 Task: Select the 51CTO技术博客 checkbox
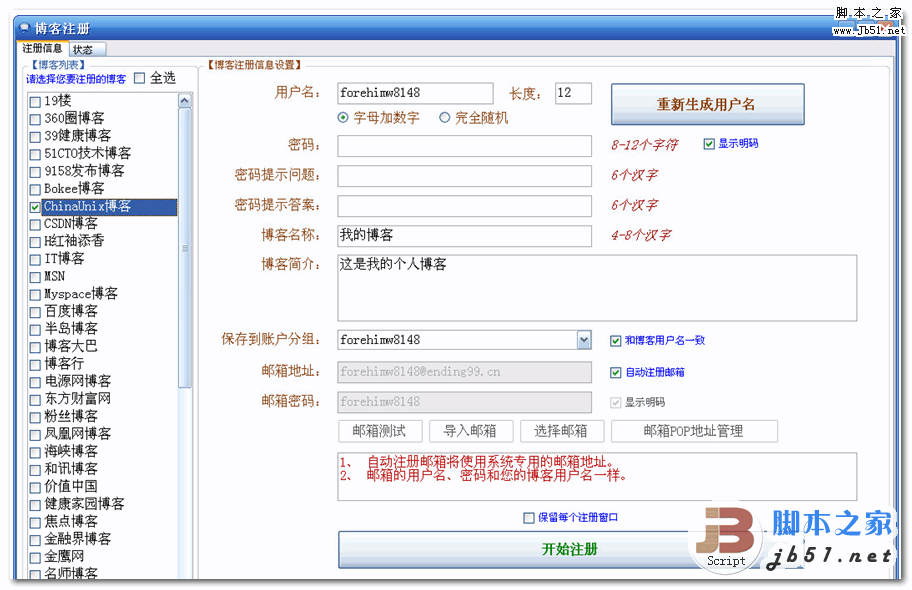[35, 154]
